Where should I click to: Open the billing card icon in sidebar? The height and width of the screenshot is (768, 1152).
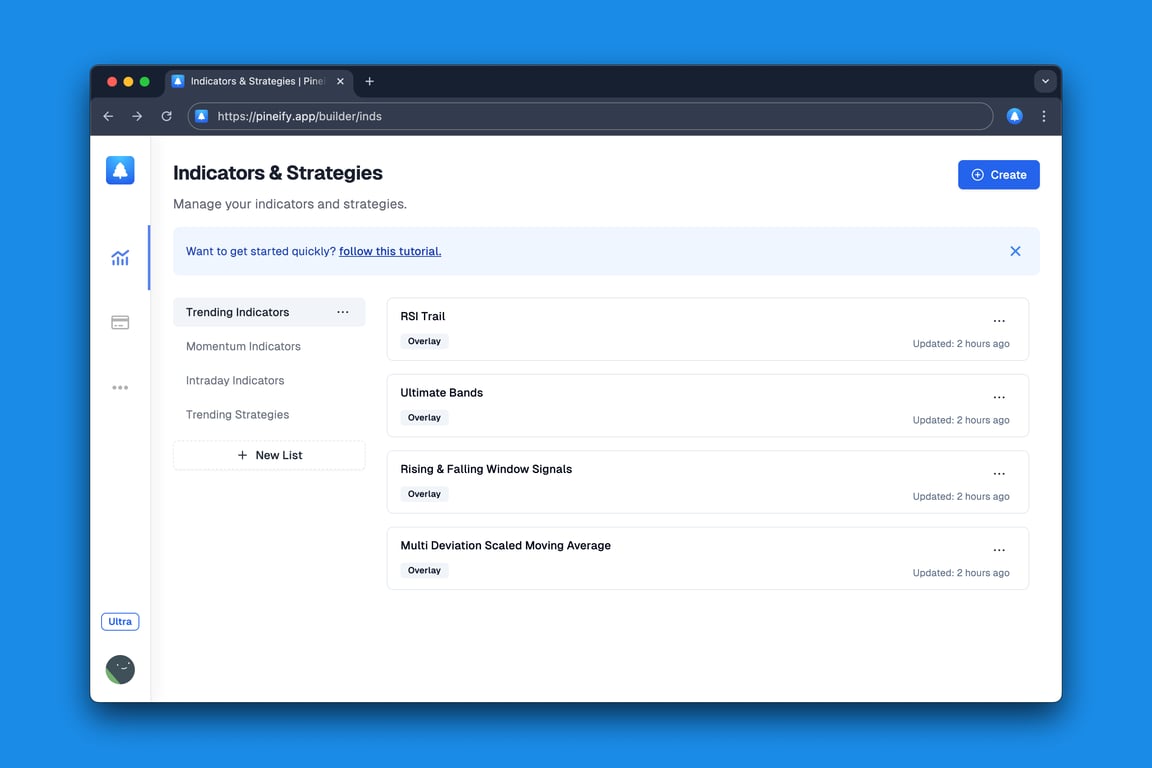pyautogui.click(x=120, y=322)
